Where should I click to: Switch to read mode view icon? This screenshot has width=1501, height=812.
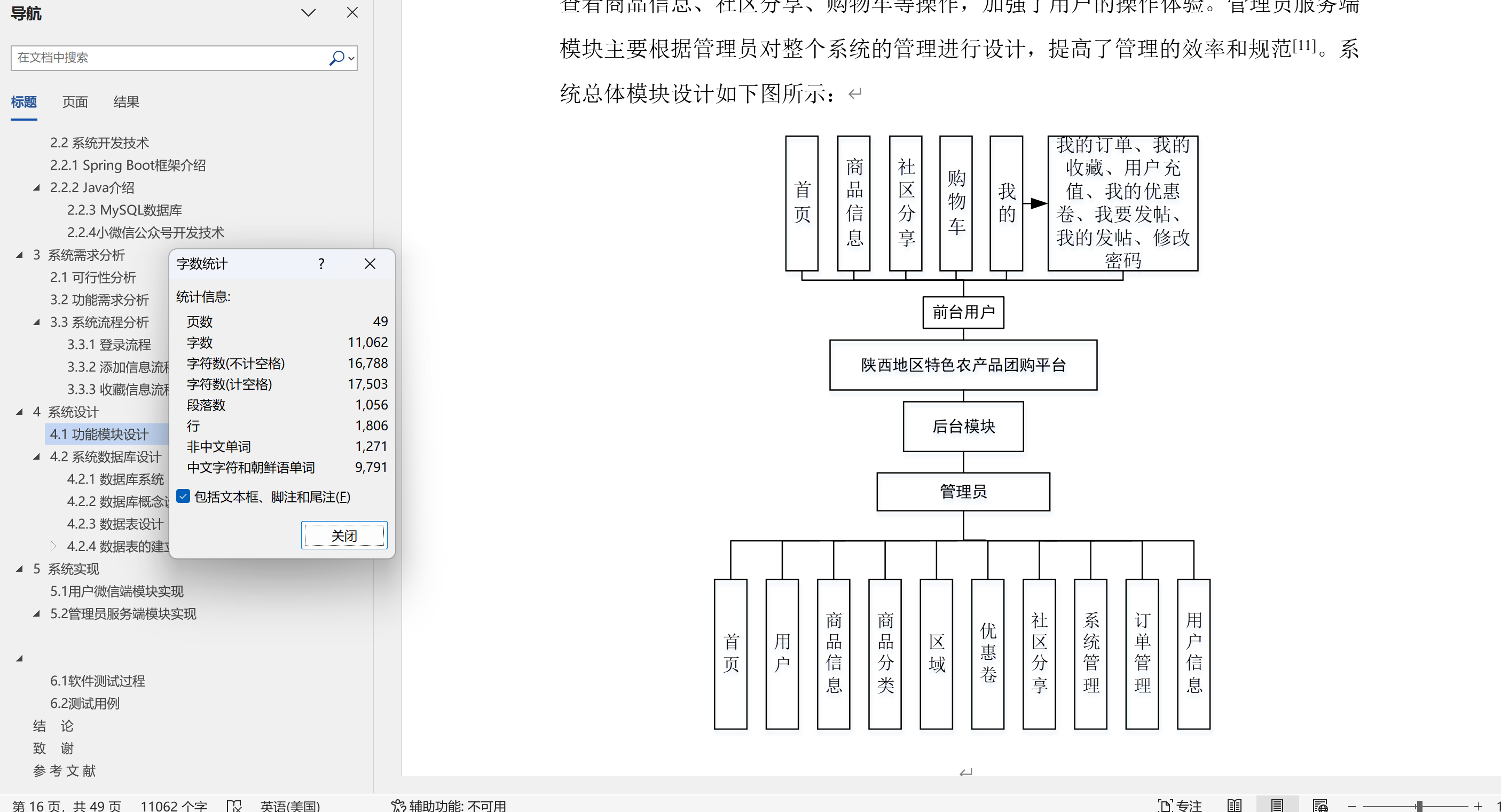point(1234,806)
